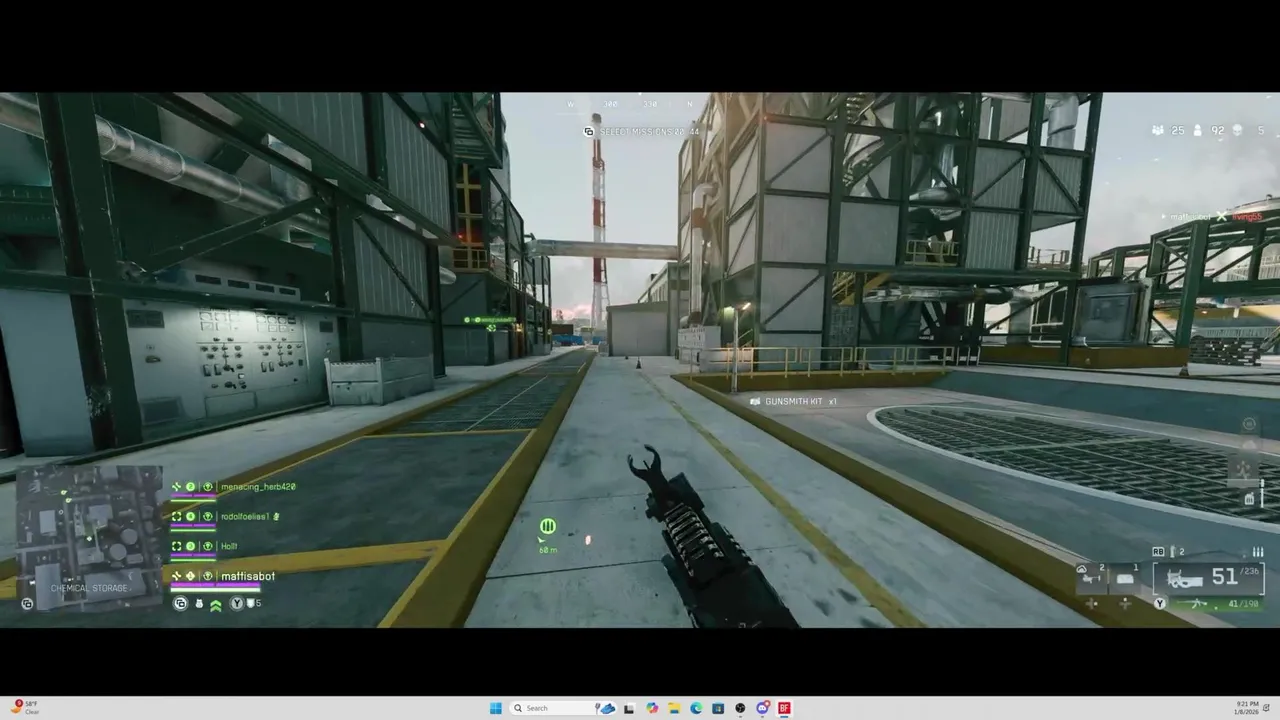Click player name mattisabot in squad list
Screen dimensions: 1280x720
[x=247, y=576]
